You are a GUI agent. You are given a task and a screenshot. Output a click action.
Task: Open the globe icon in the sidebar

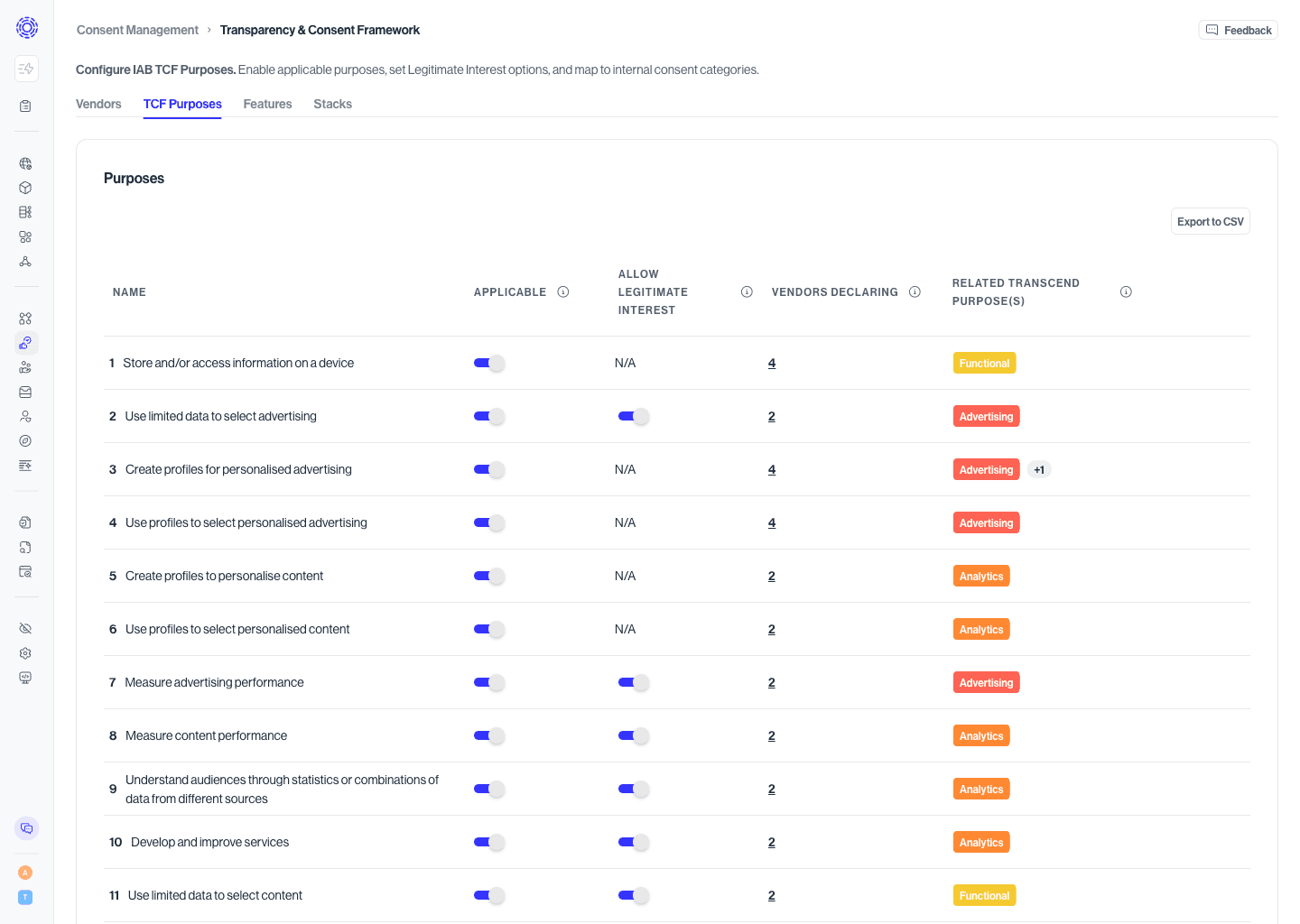coord(25,163)
